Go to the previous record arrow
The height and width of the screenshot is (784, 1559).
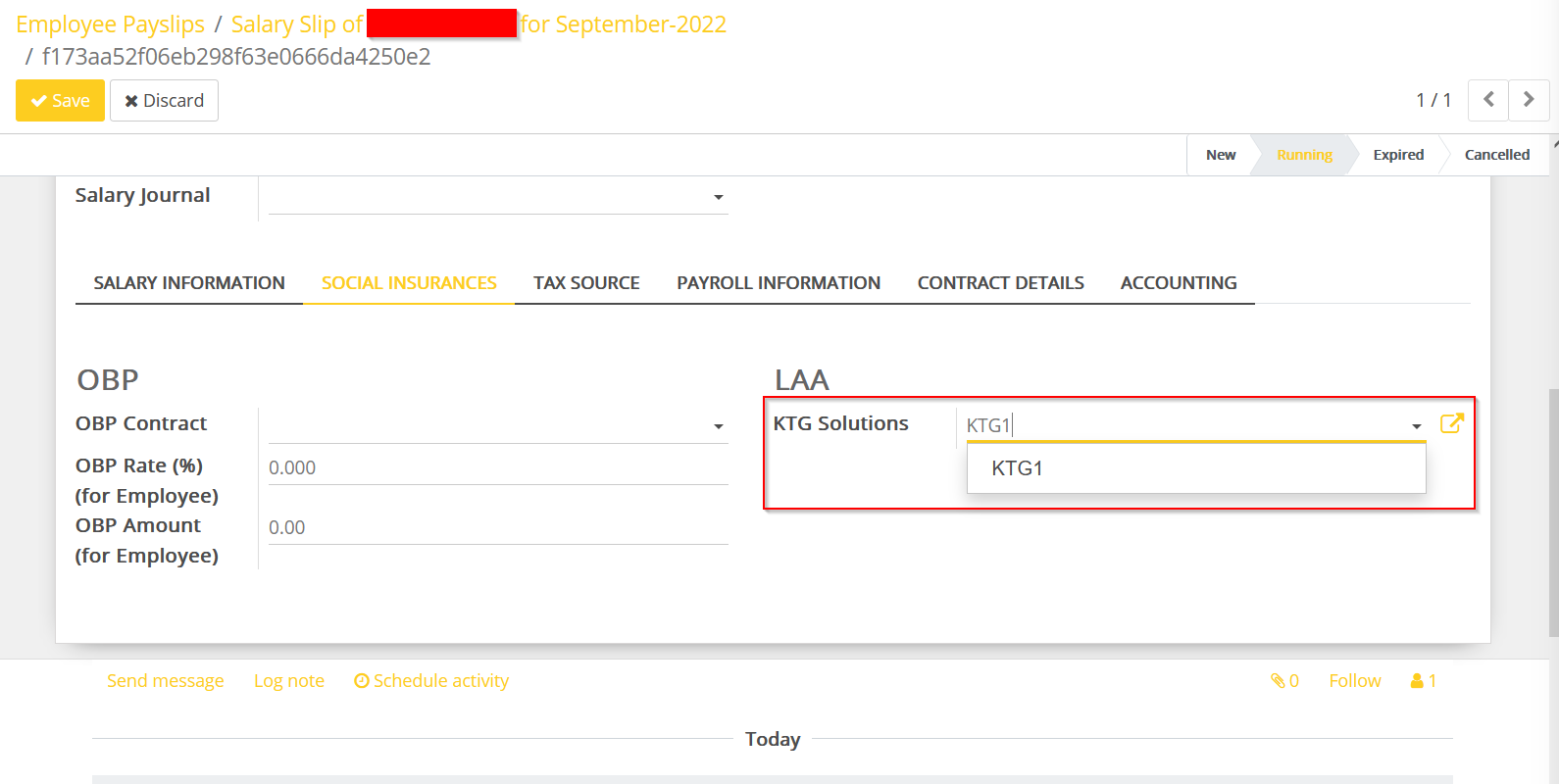pos(1488,100)
